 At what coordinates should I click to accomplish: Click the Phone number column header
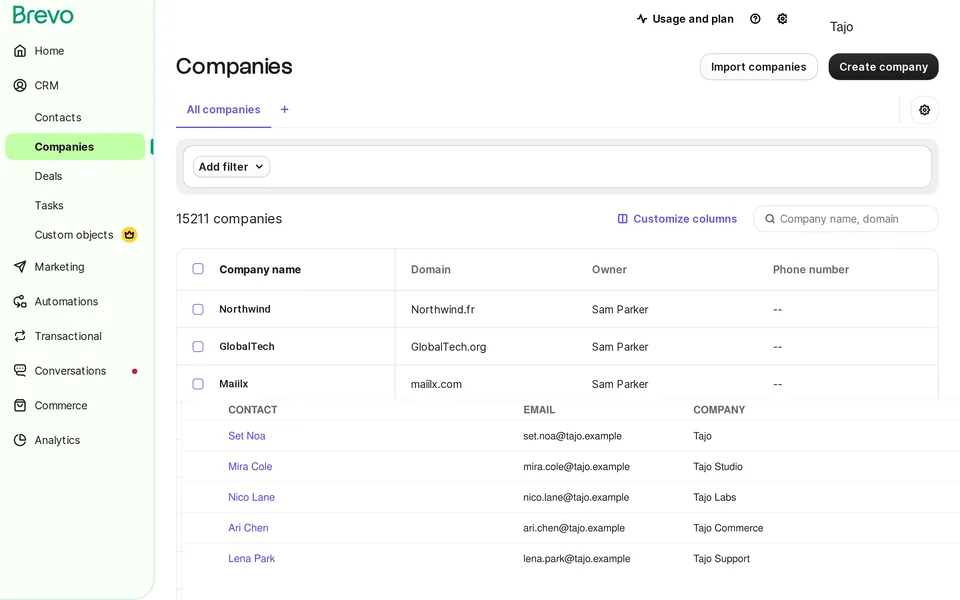pos(811,269)
